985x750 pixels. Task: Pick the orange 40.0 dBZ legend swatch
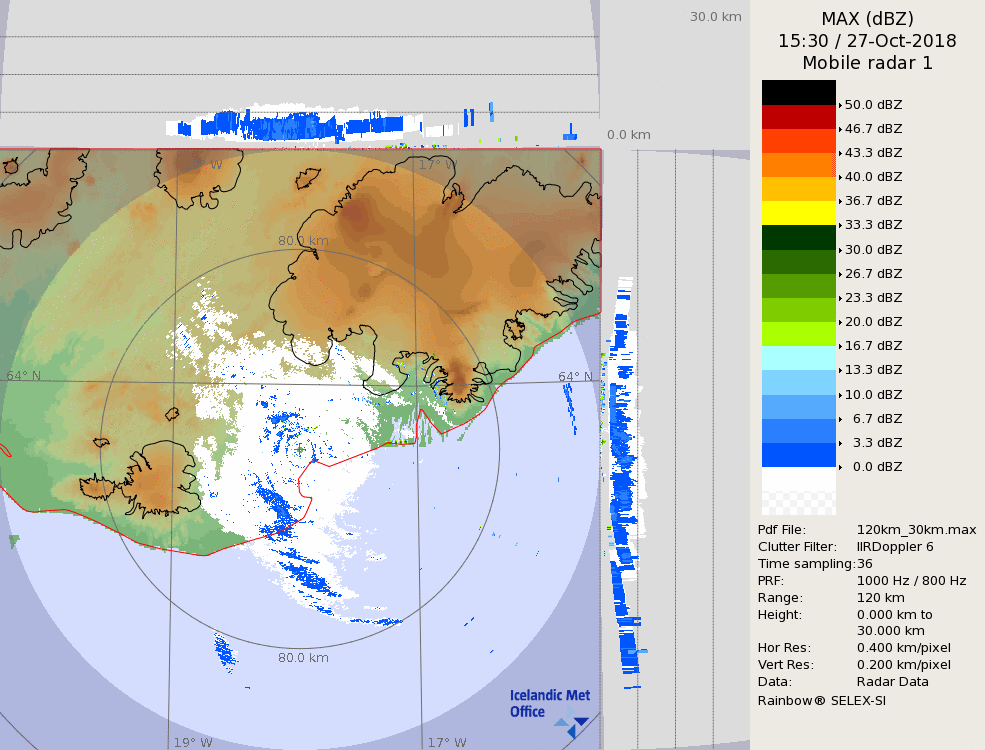(x=798, y=165)
